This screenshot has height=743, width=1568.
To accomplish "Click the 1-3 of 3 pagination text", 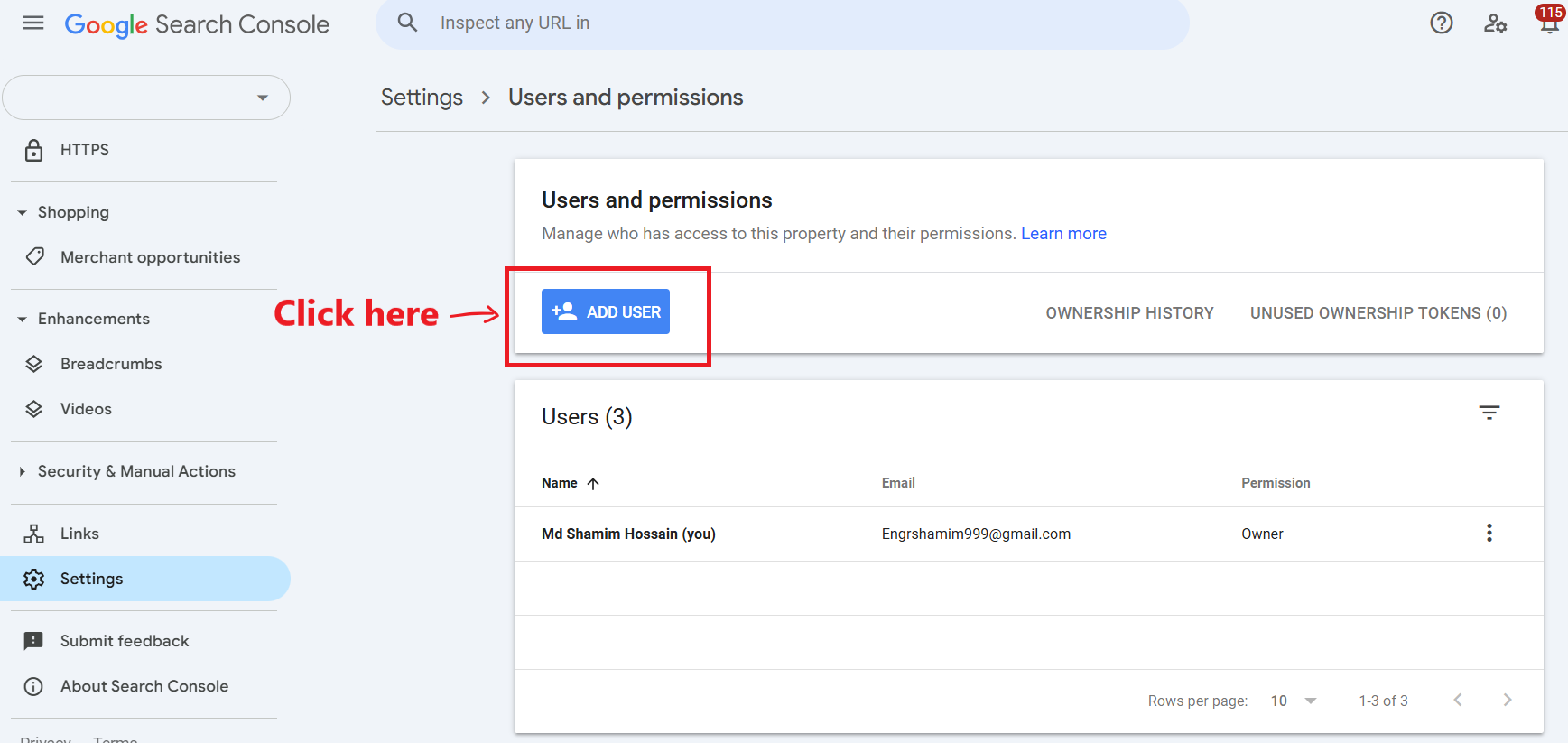I will [1383, 701].
